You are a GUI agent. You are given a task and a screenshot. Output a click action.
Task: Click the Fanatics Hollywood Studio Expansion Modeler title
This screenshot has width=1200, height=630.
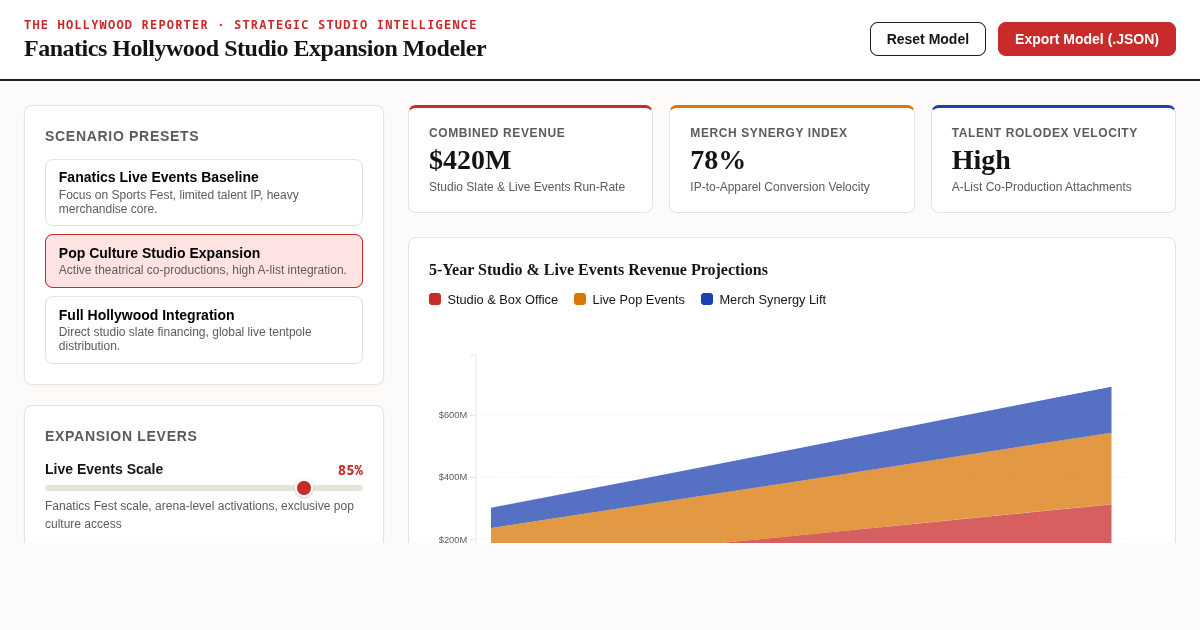[x=255, y=48]
